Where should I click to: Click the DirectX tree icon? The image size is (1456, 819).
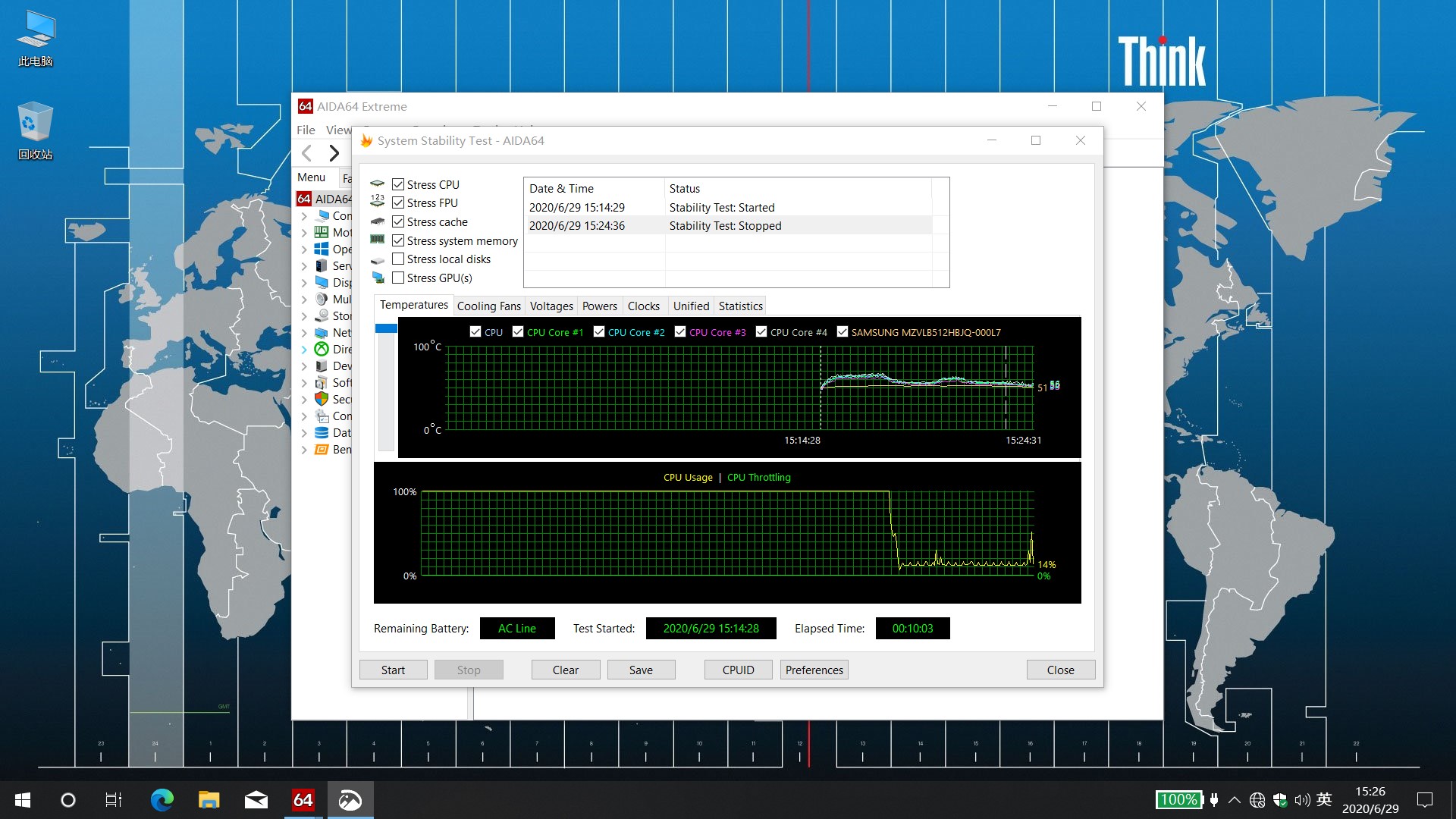tap(322, 349)
